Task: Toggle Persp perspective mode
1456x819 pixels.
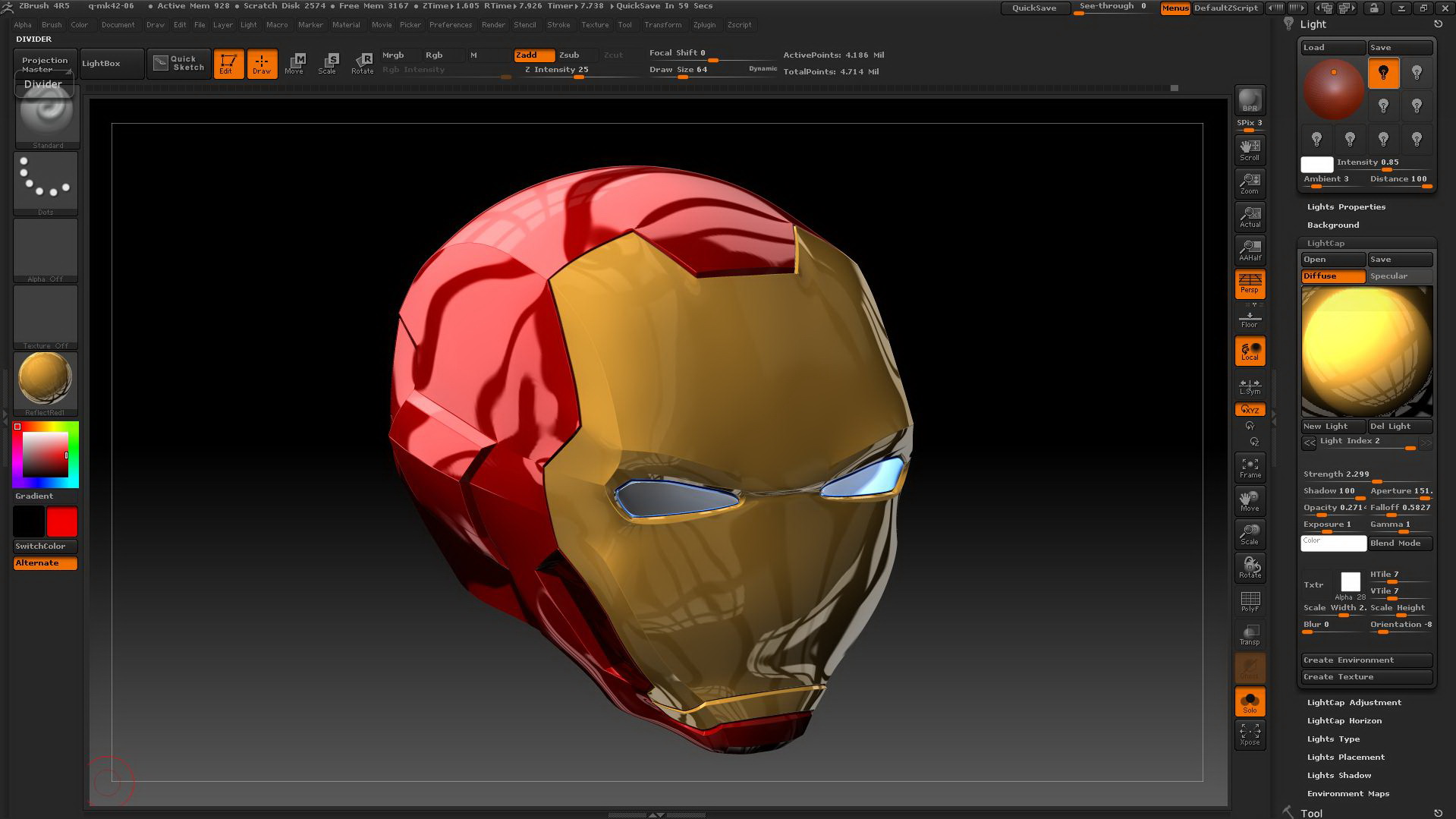Action: tap(1250, 283)
